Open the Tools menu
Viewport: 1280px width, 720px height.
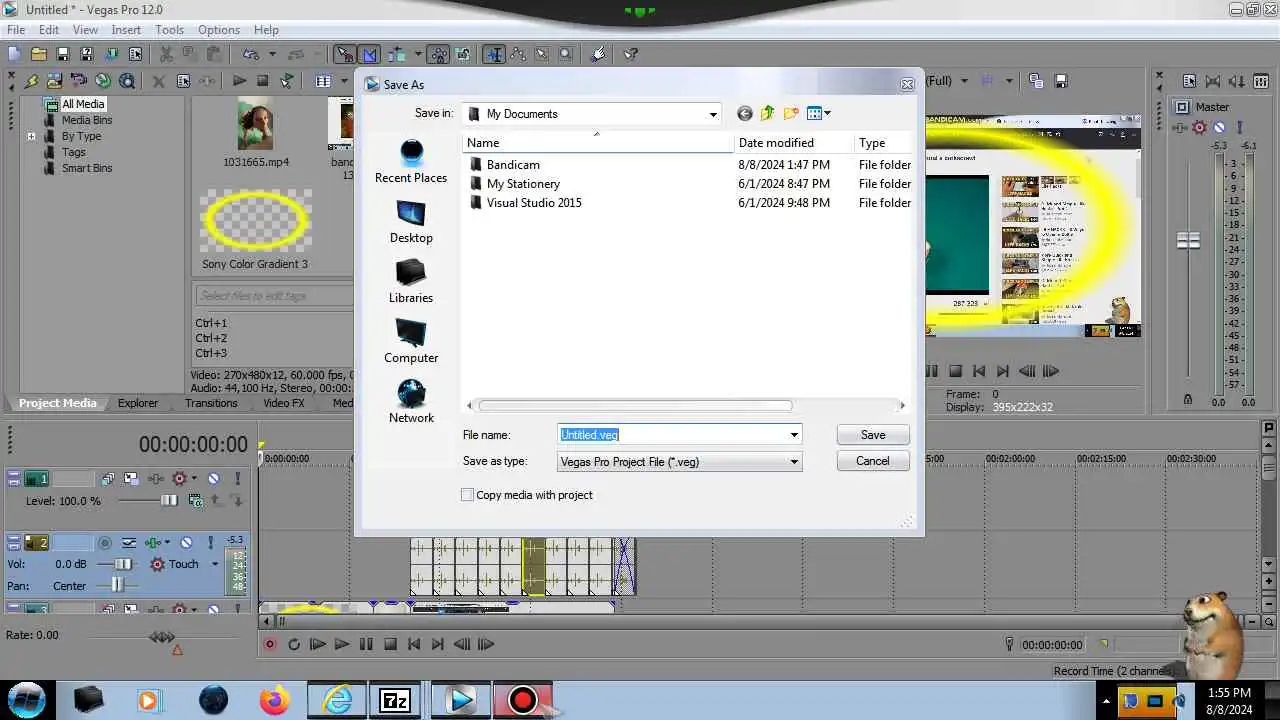point(169,30)
